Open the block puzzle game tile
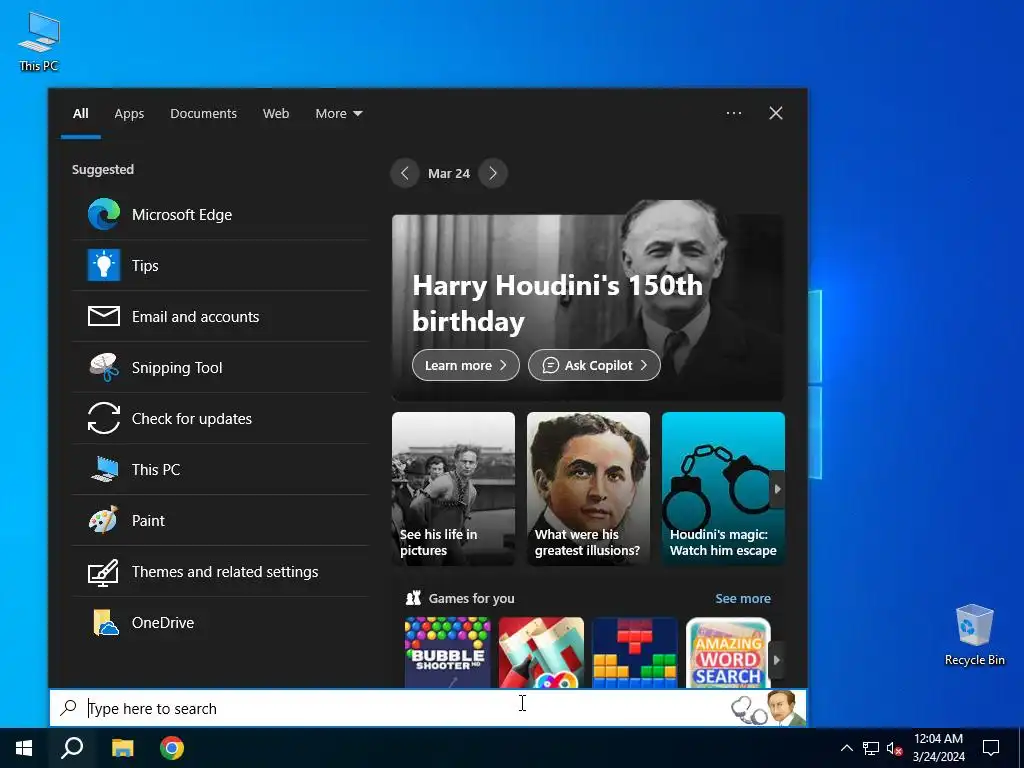 tap(635, 652)
